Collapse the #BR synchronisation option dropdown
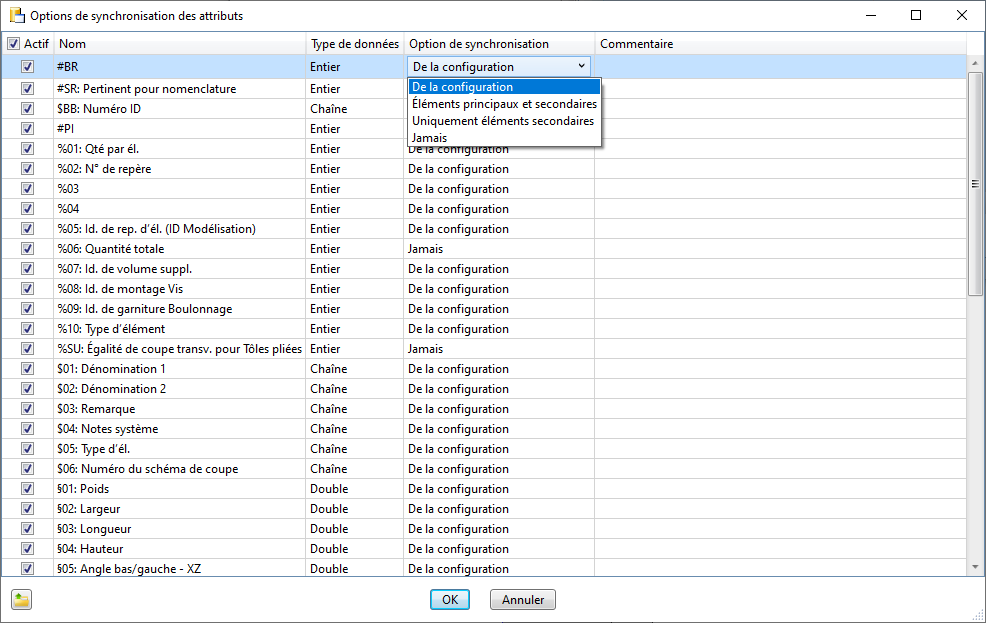 tap(581, 67)
